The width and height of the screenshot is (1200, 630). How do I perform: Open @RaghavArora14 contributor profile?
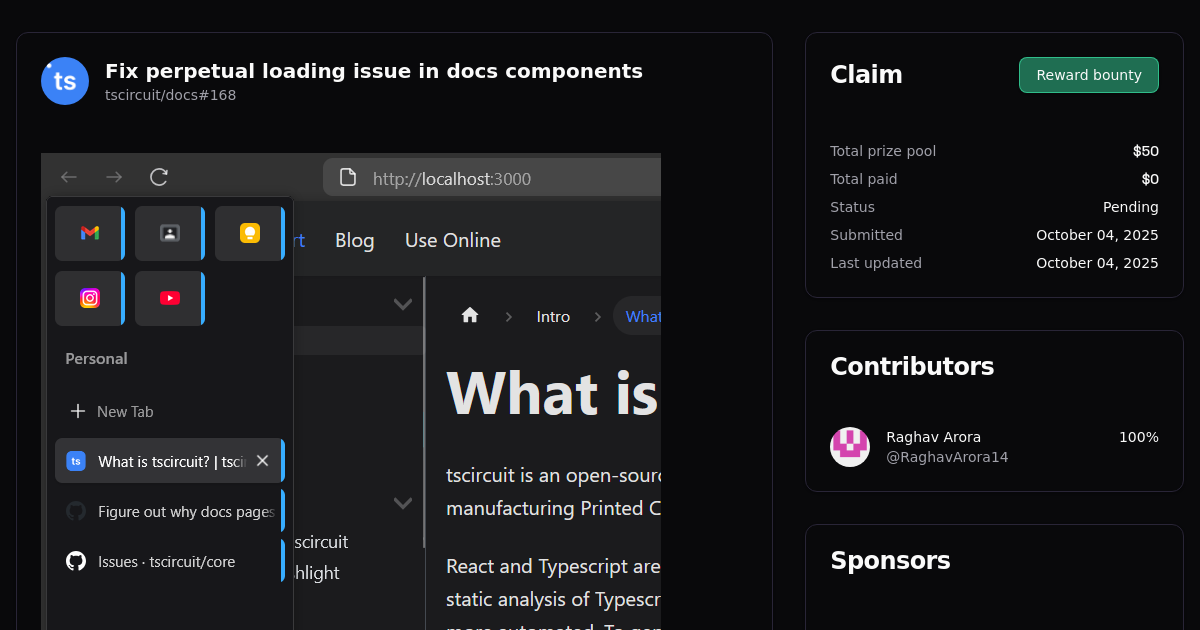948,456
